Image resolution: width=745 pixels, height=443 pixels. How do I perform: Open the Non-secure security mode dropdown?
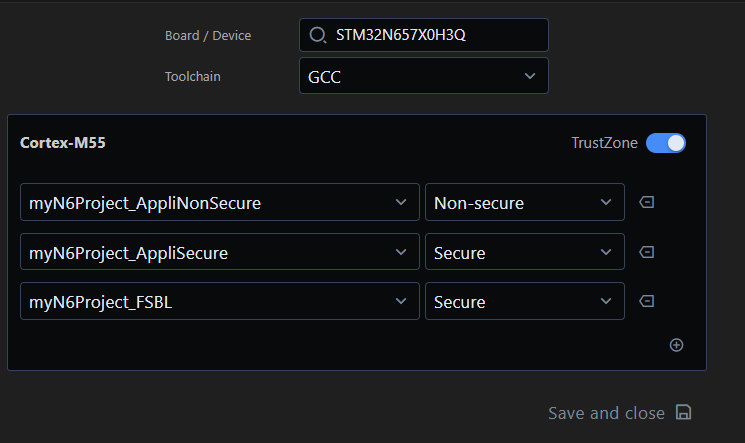click(524, 203)
